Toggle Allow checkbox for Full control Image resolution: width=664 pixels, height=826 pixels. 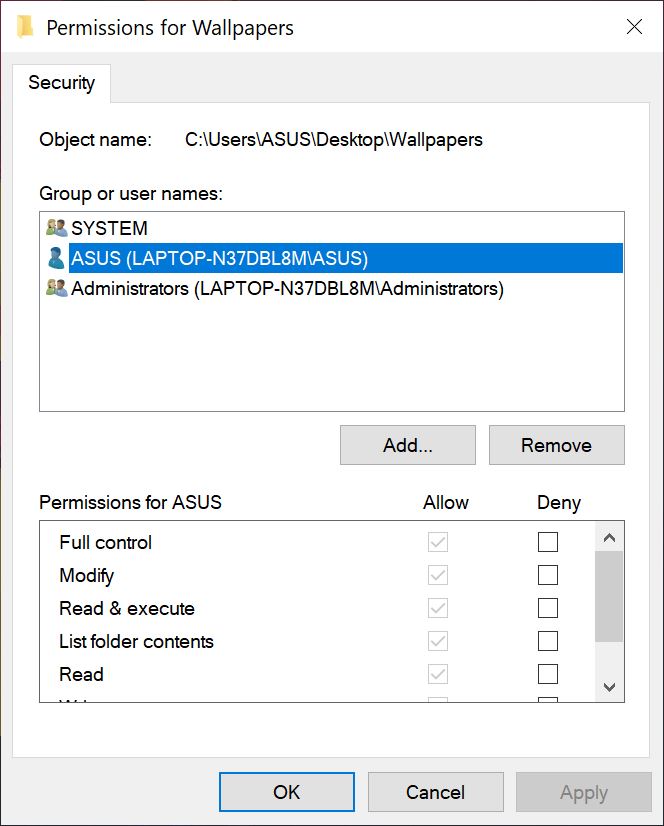(438, 542)
